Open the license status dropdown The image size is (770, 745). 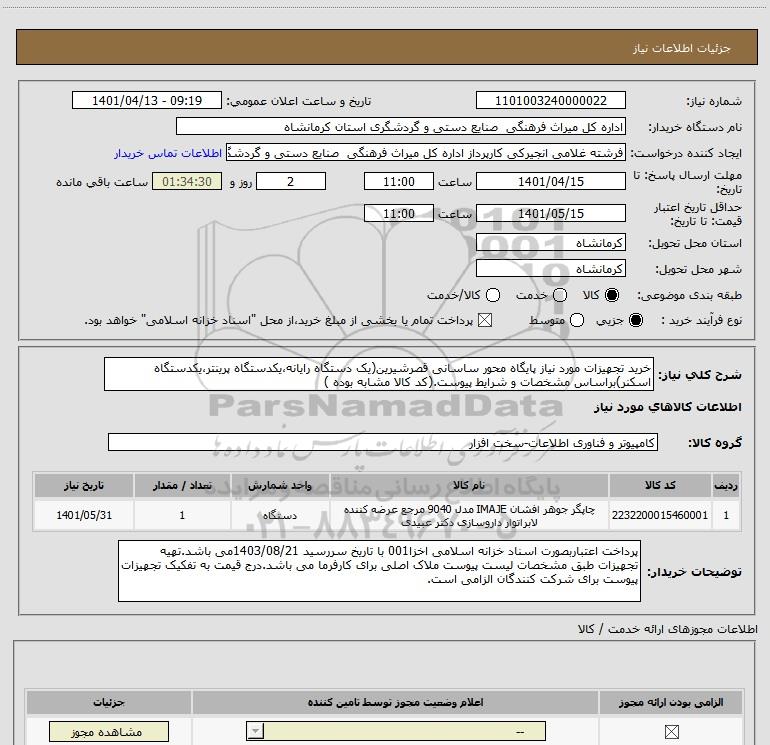[396, 731]
